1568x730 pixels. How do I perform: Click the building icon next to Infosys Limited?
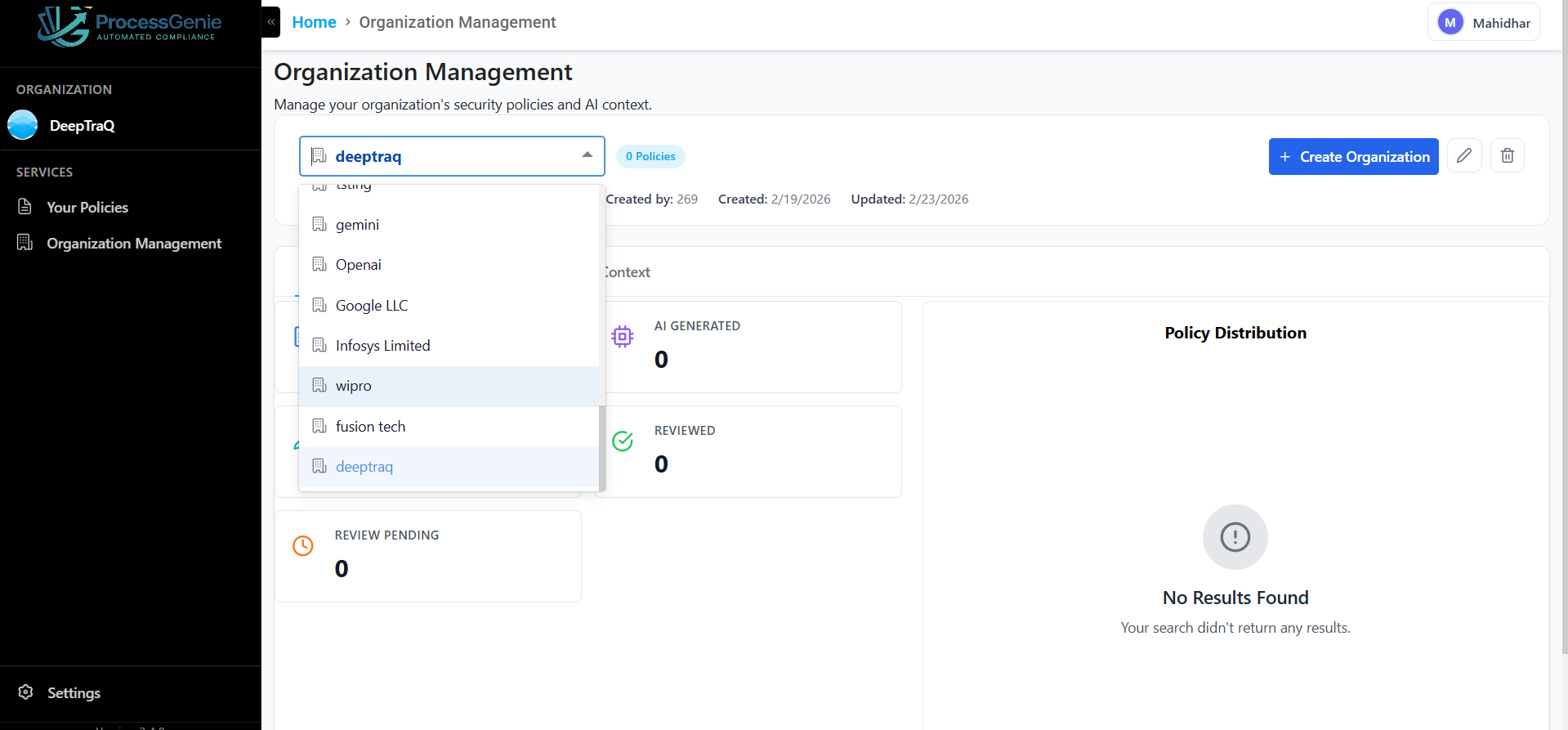click(x=319, y=345)
